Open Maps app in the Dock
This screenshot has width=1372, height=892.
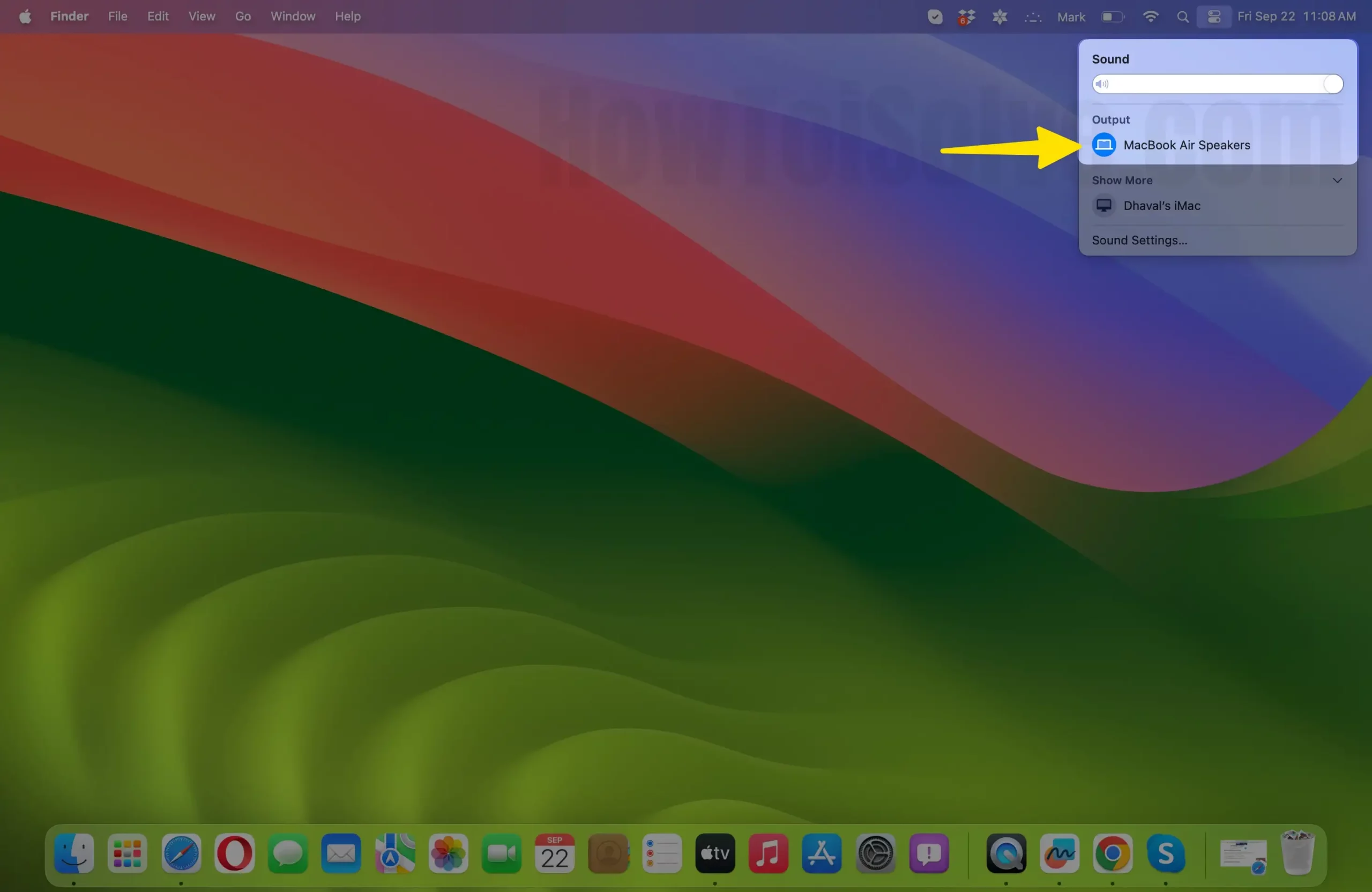(395, 853)
